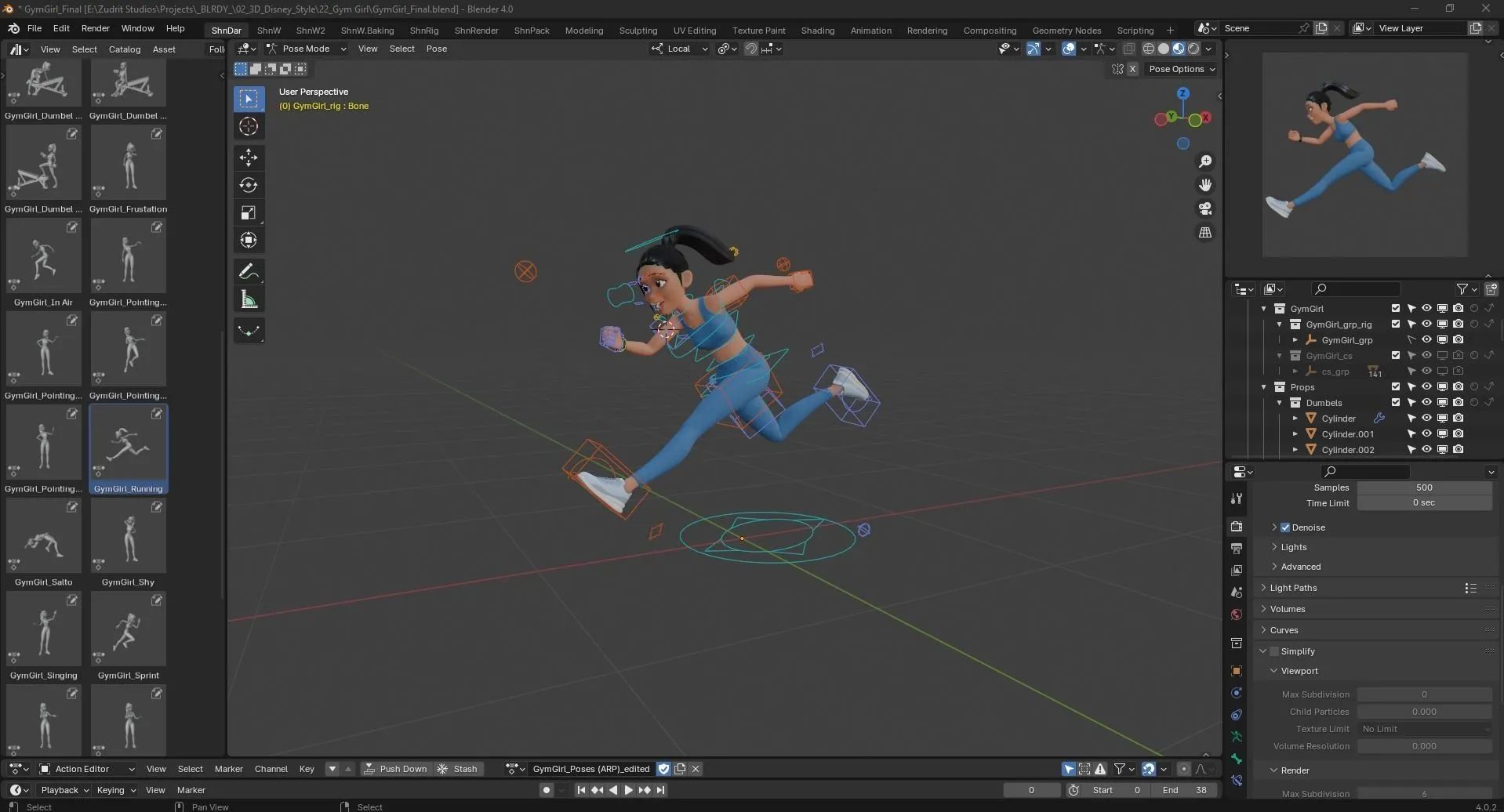Click the Push Down button
Image resolution: width=1504 pixels, height=812 pixels.
click(397, 769)
